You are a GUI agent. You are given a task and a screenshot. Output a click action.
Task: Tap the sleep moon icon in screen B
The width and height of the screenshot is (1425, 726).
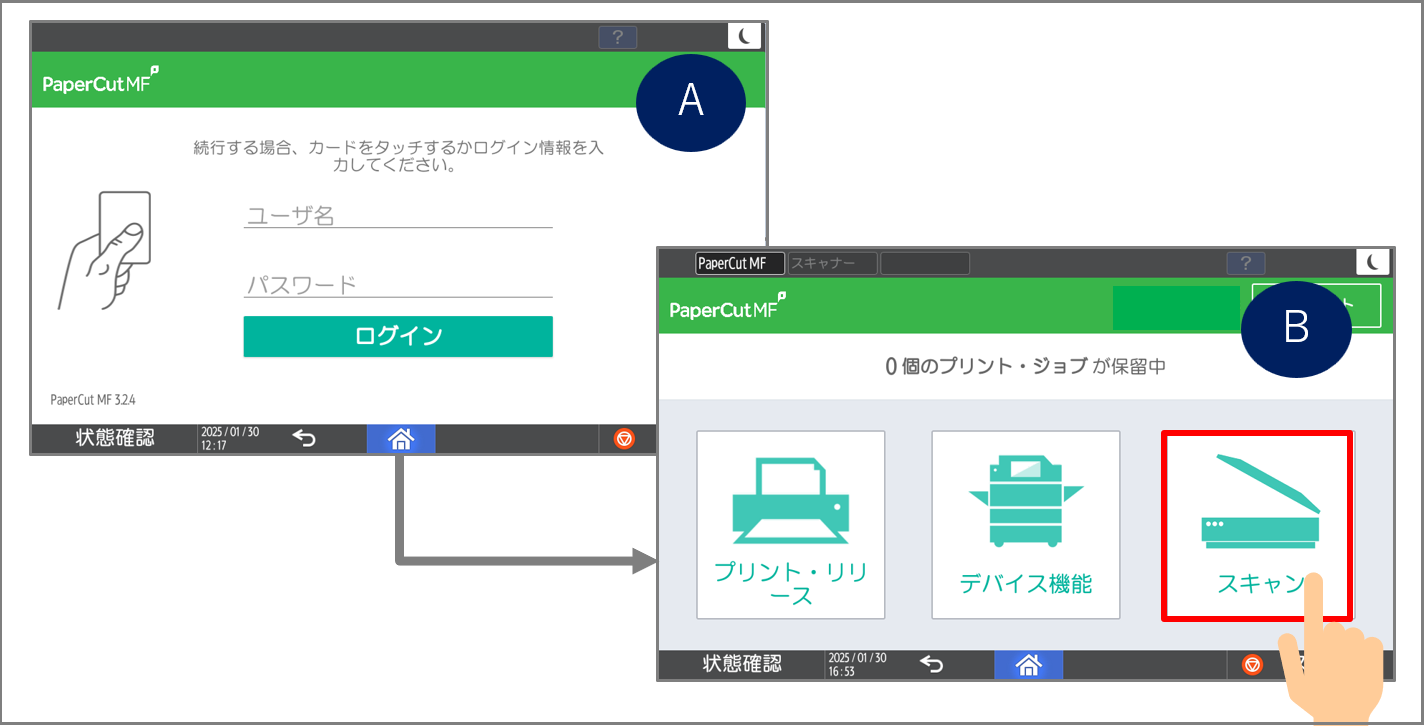1373,263
